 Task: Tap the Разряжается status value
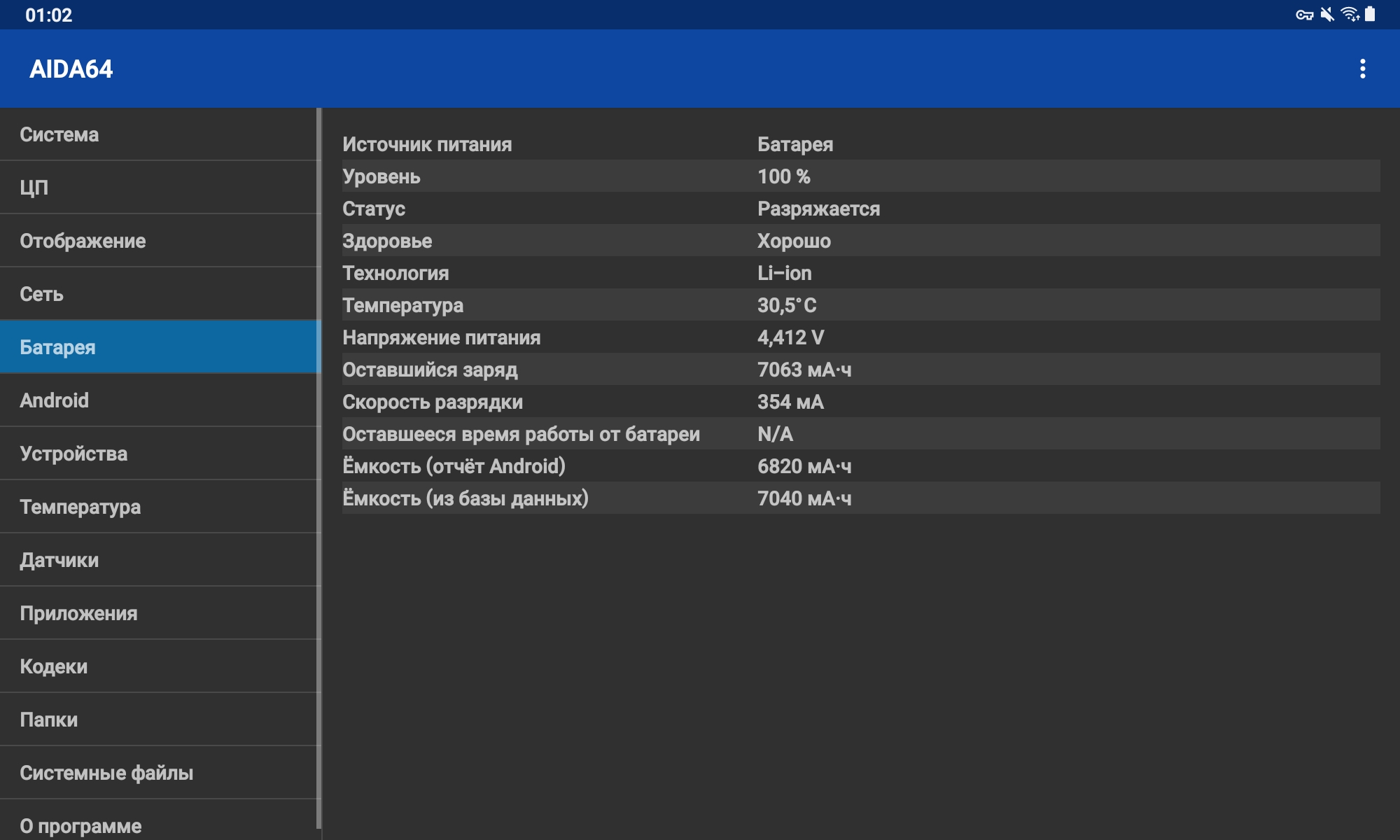tap(819, 209)
